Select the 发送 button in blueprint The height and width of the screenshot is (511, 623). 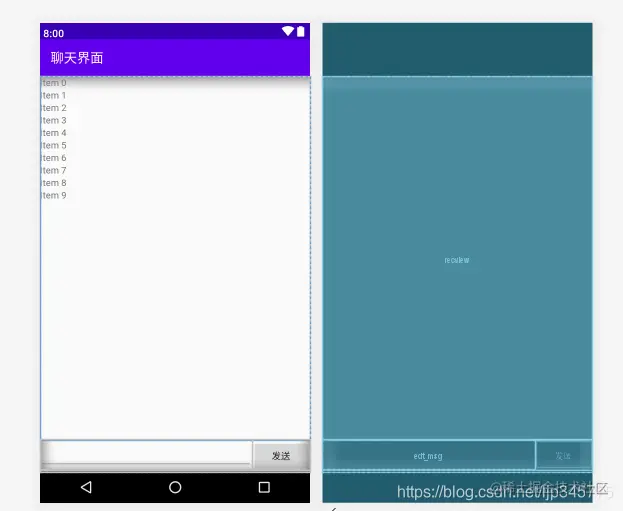[564, 455]
